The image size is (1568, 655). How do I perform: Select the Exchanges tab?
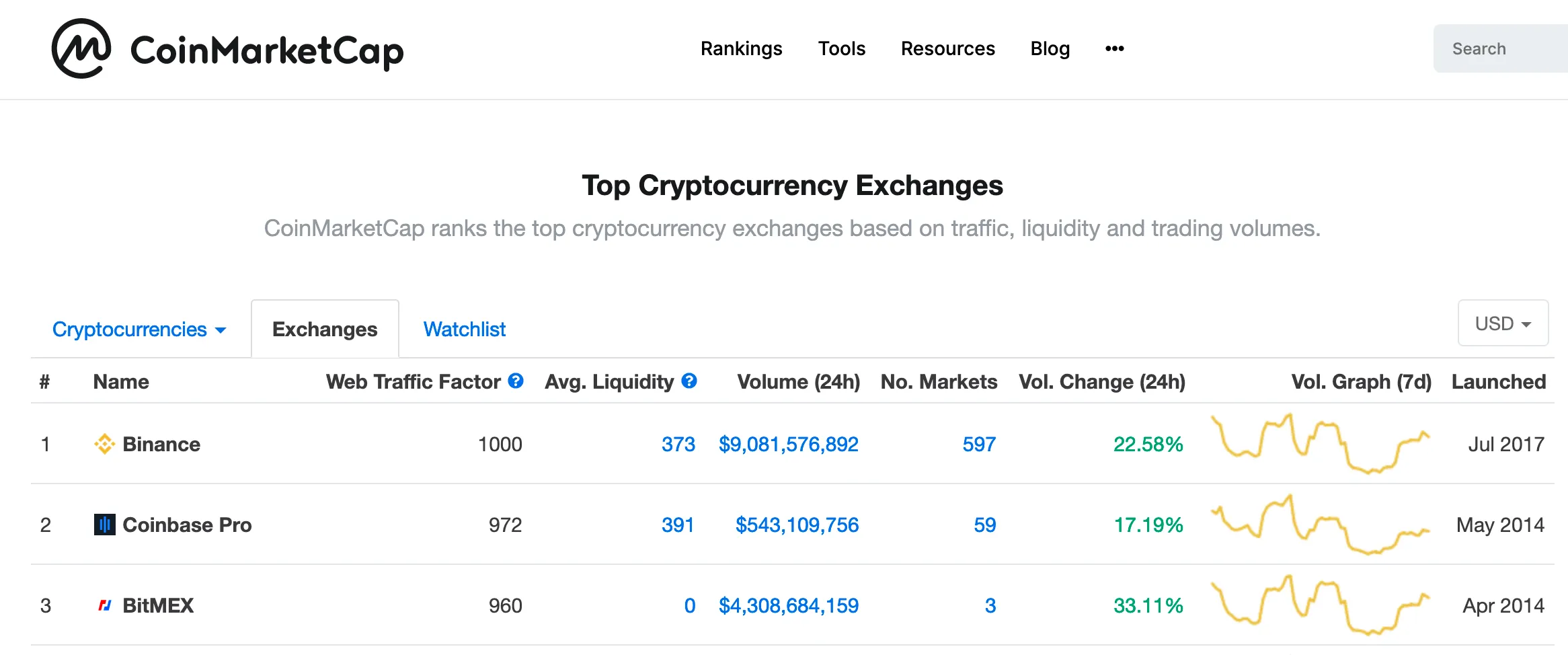click(x=325, y=329)
